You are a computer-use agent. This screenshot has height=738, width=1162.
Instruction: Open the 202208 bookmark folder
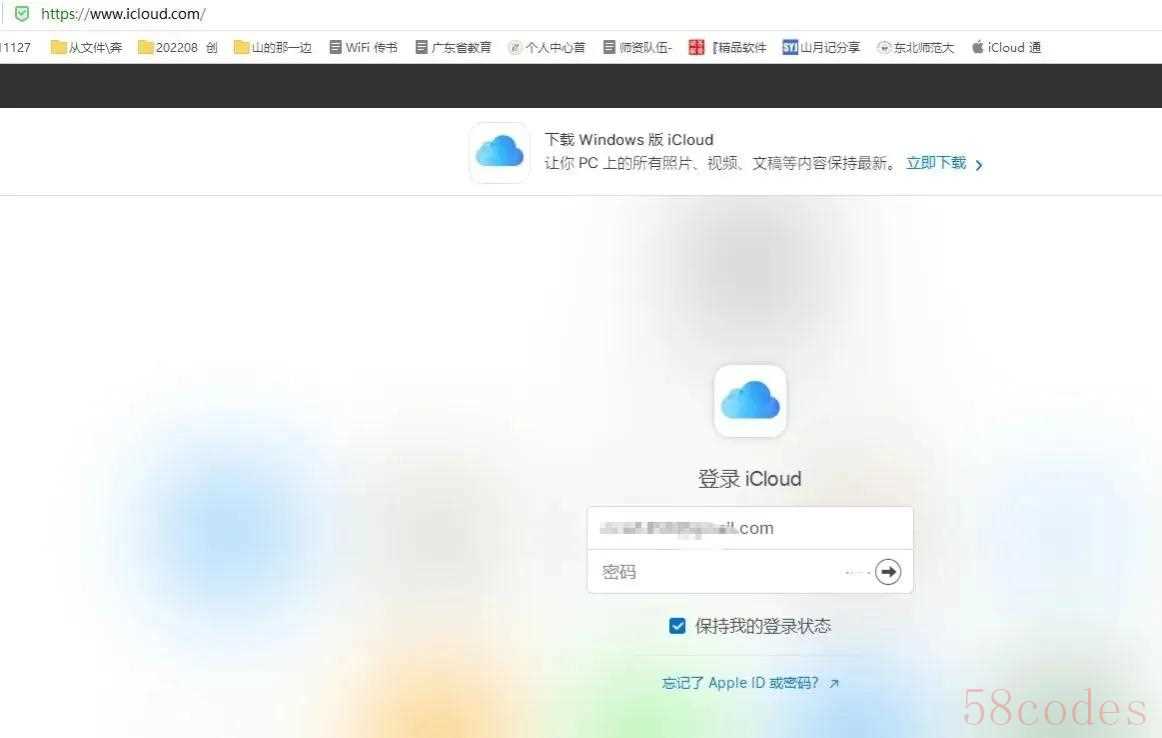tap(178, 47)
